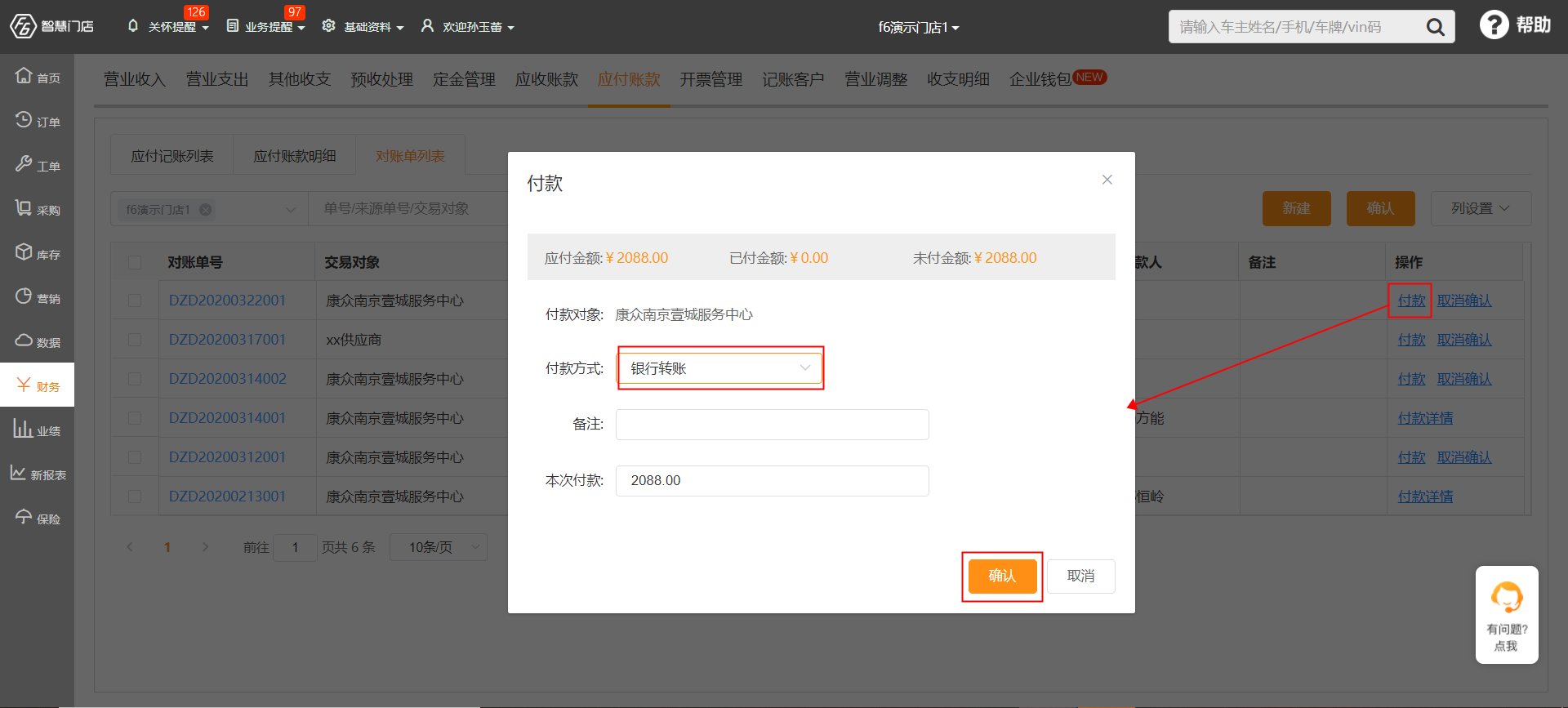Click the 备注 input field
Image resolution: width=1568 pixels, height=708 pixels.
pos(772,425)
